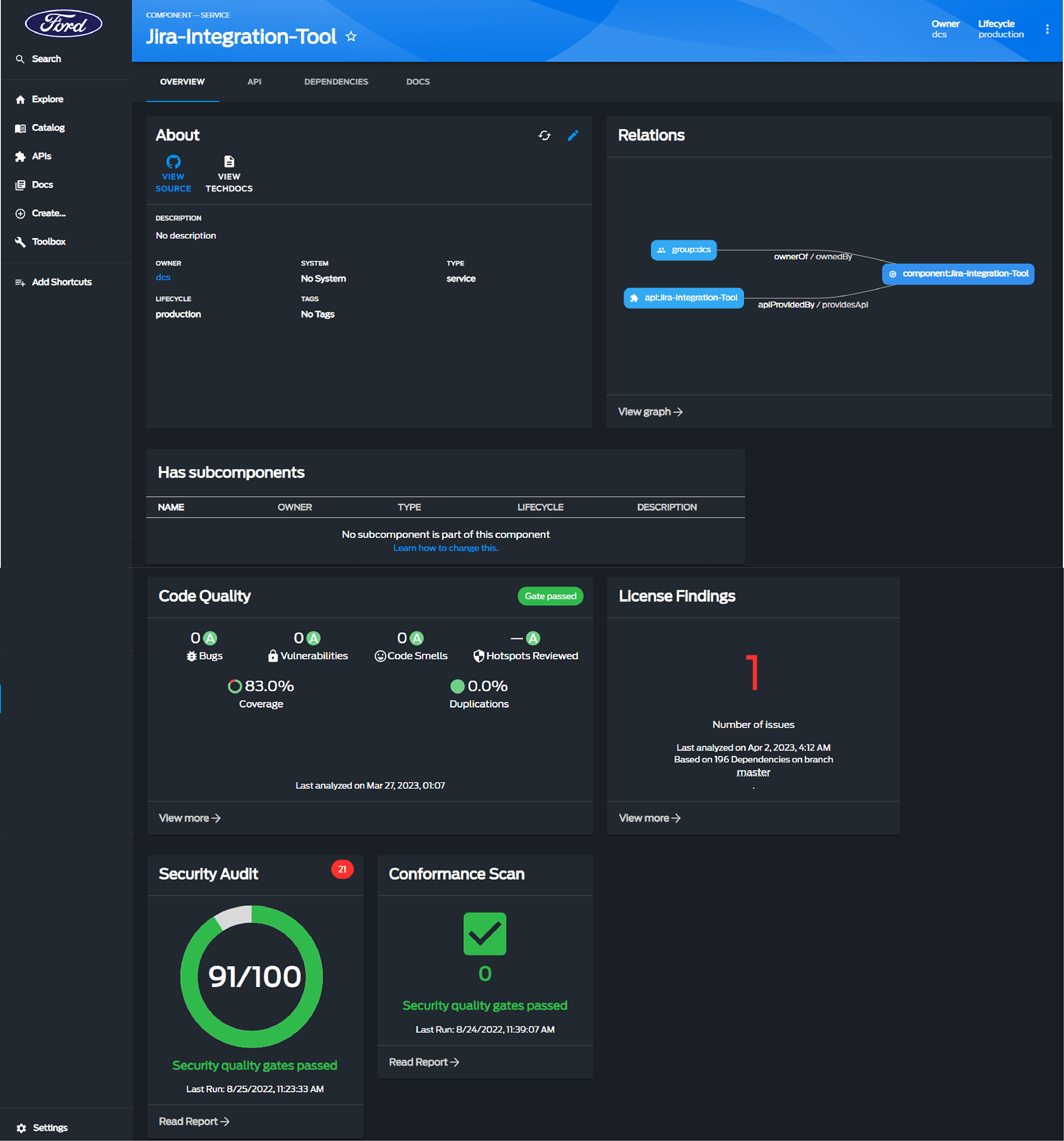Select api:Jira-Integration-Tool graph node
The height and width of the screenshot is (1141, 1064).
click(683, 298)
